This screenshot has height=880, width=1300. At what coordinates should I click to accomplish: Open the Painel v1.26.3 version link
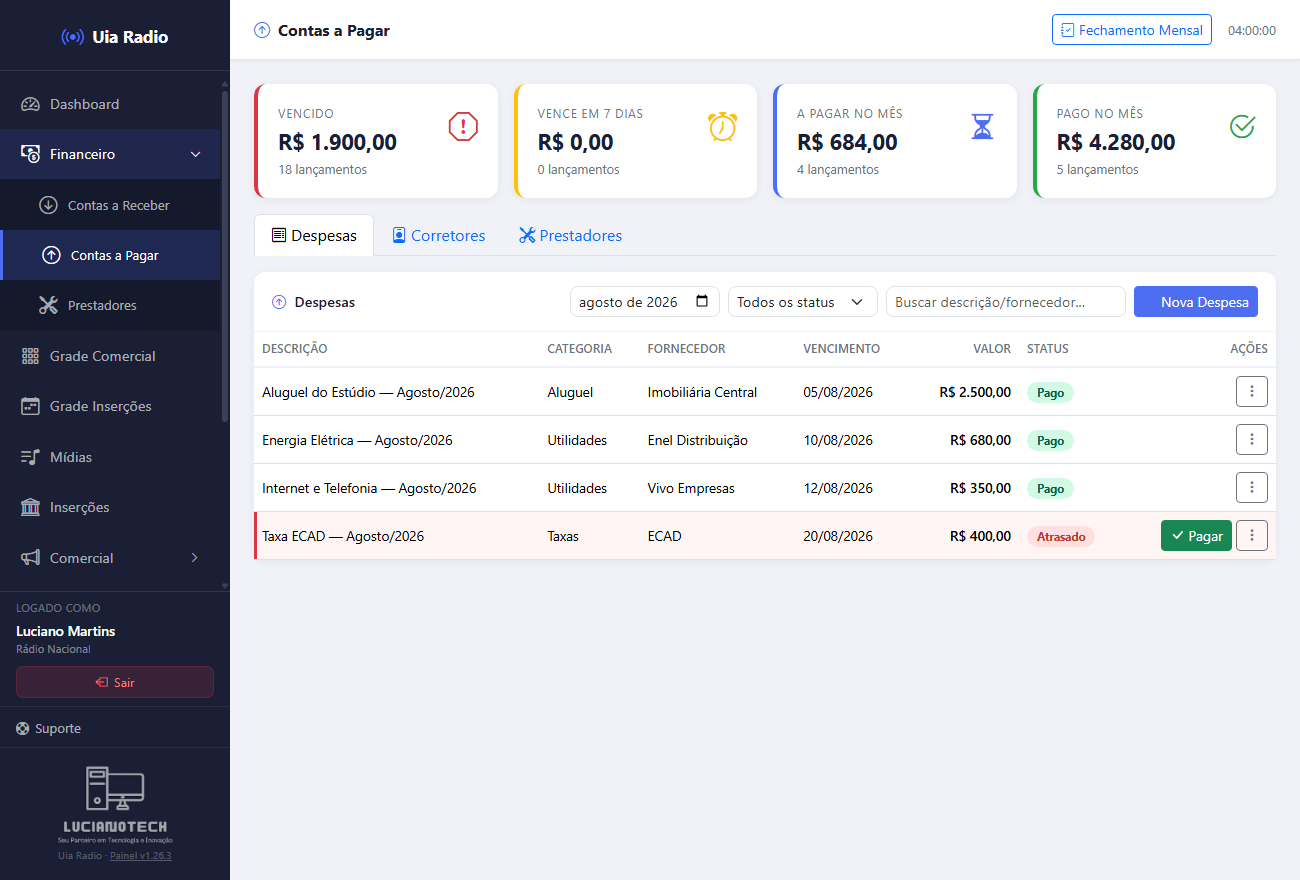point(141,856)
